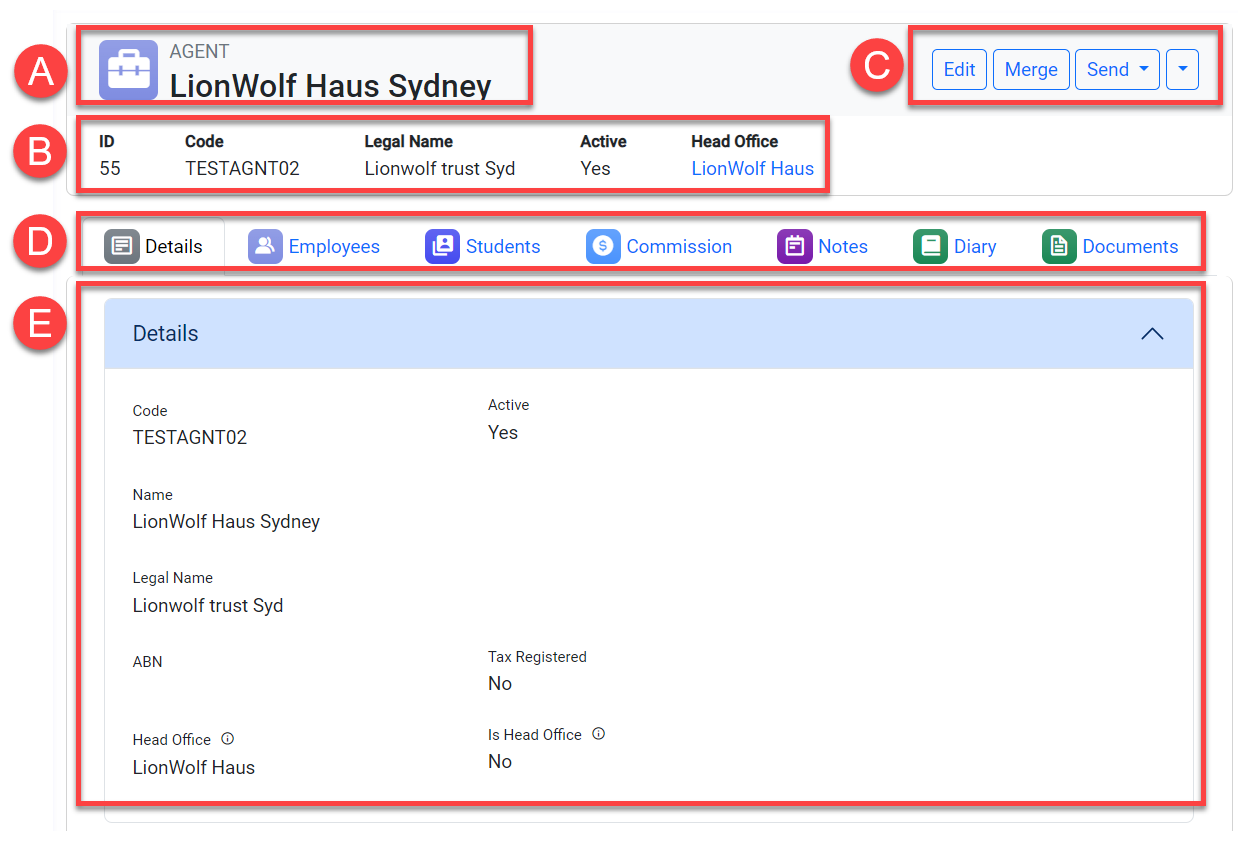
Task: Click the Details section header bar
Action: tap(600, 334)
